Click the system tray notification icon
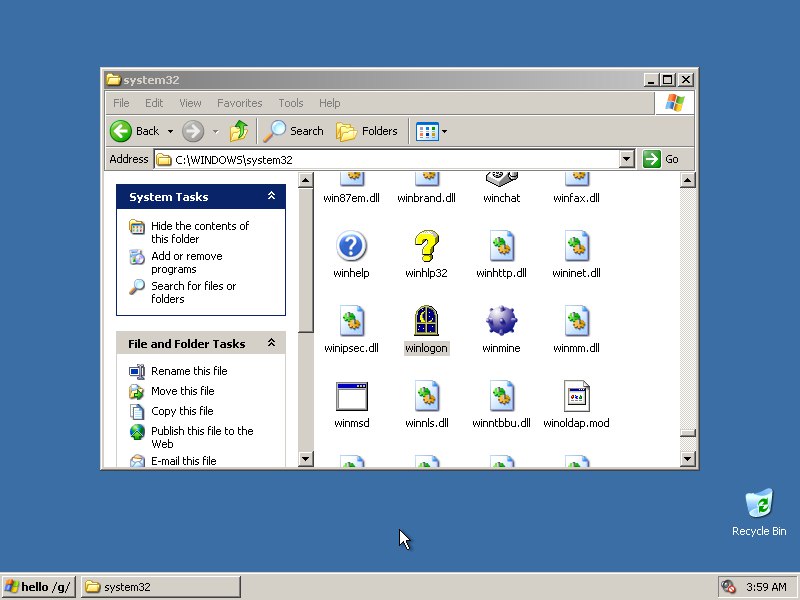The width and height of the screenshot is (800, 600). [x=729, y=587]
